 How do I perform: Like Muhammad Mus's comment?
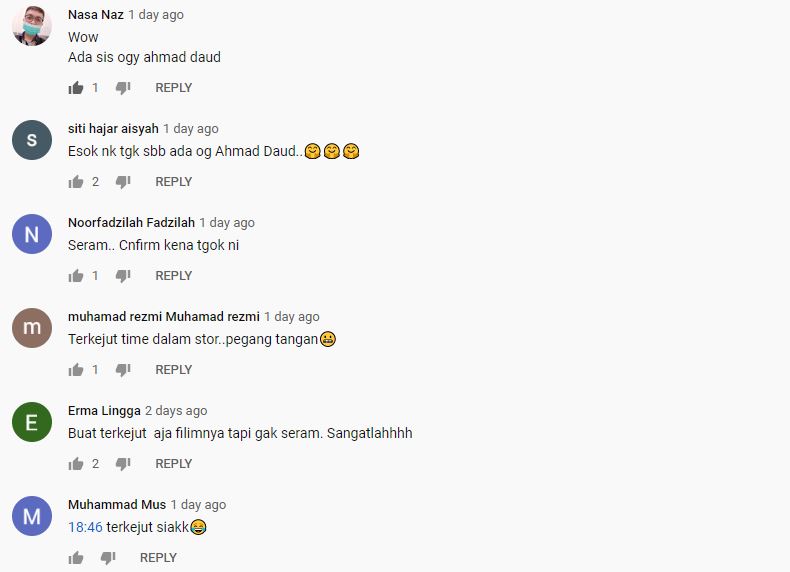[x=76, y=557]
